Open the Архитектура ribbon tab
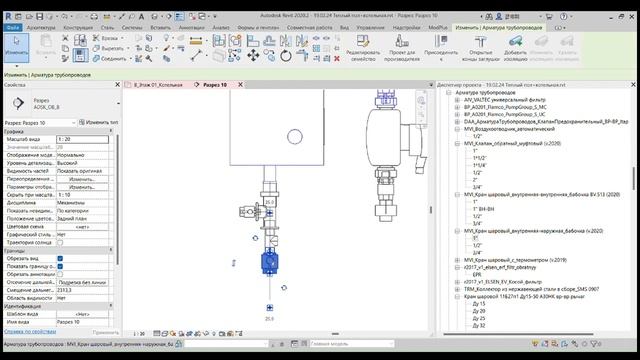This screenshot has height=360, width=640. tap(41, 28)
